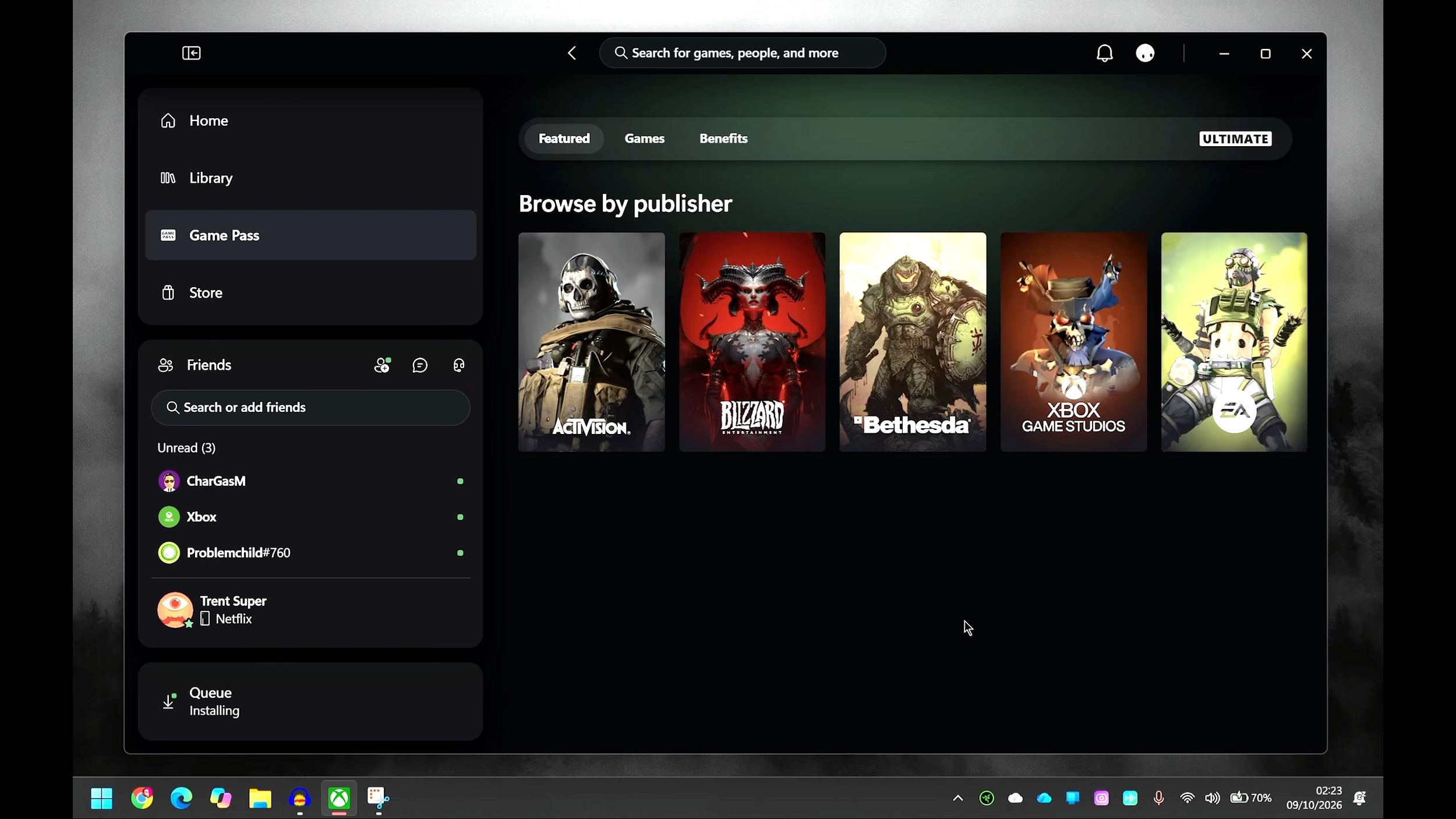Open the EA publisher tile

[1234, 342]
